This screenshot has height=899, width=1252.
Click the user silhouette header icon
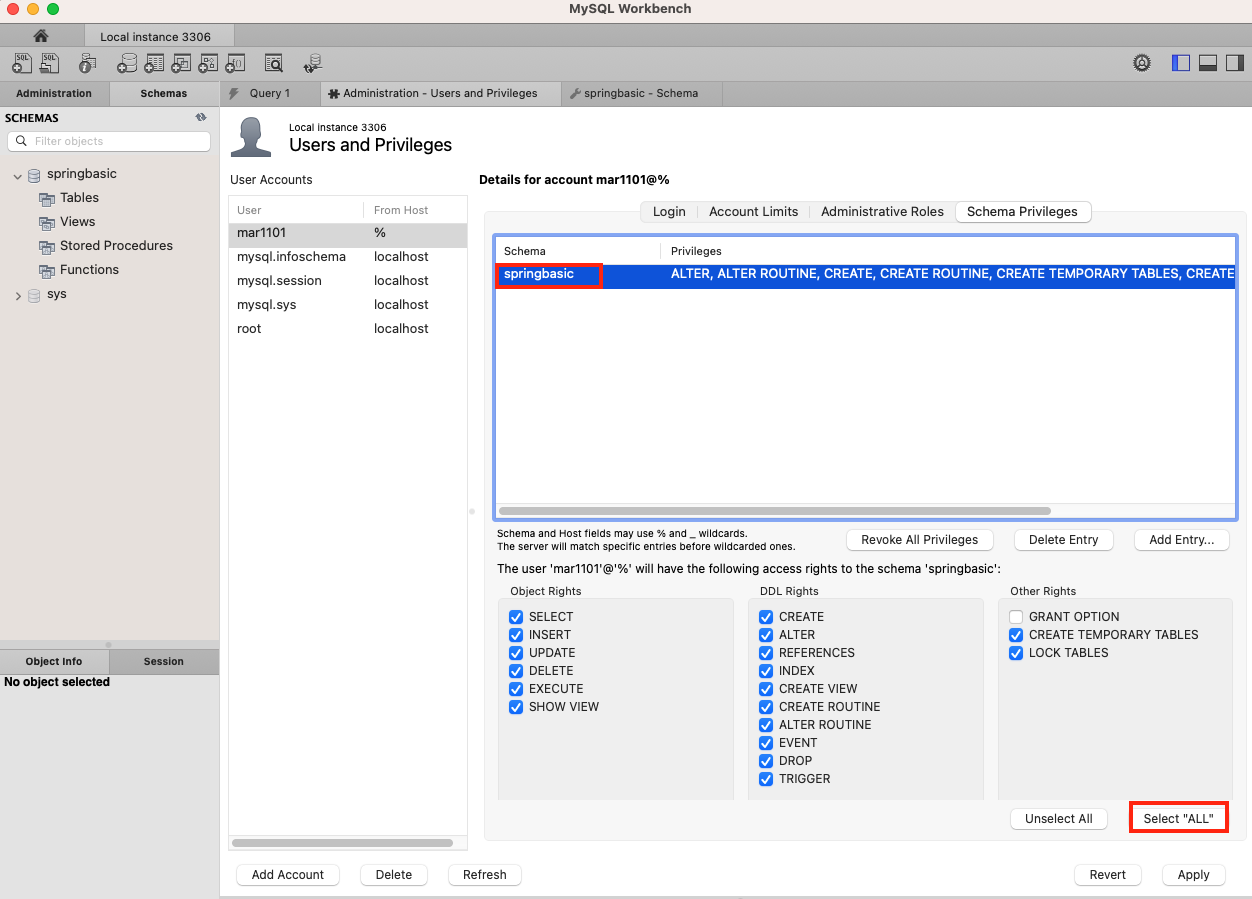[x=251, y=137]
